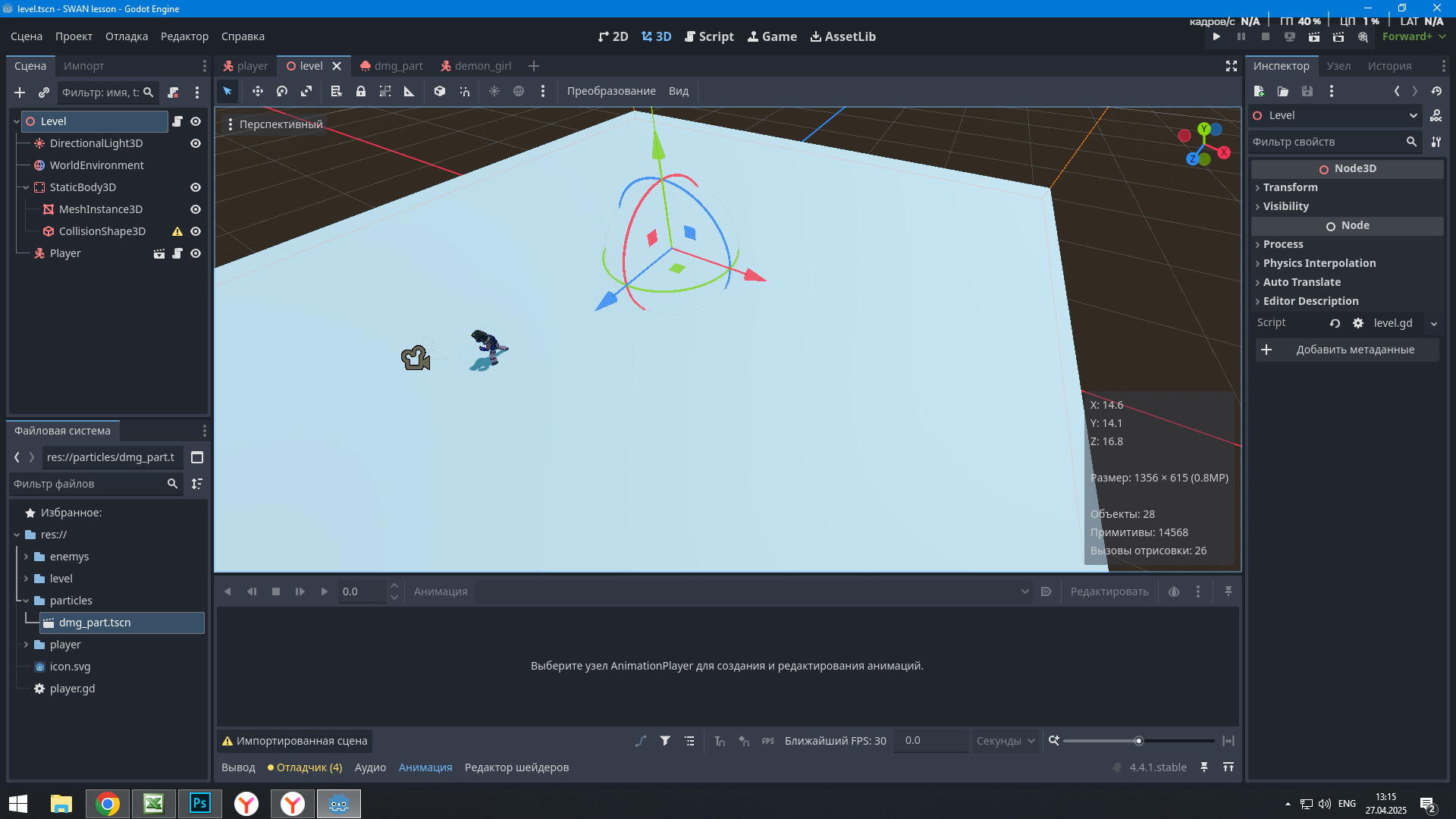Add a new node with plus icon
The width and height of the screenshot is (1456, 819).
click(x=20, y=93)
